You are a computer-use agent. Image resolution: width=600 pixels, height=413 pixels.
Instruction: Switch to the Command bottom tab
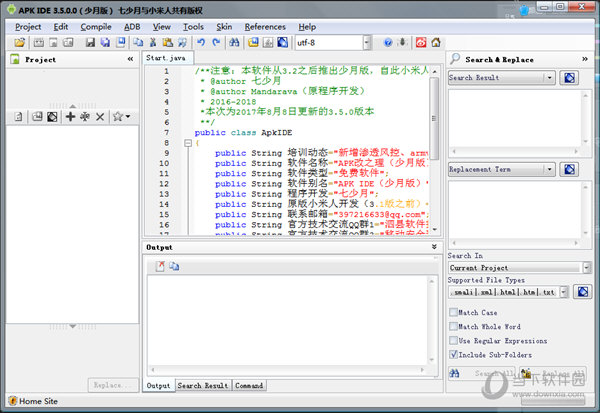249,385
